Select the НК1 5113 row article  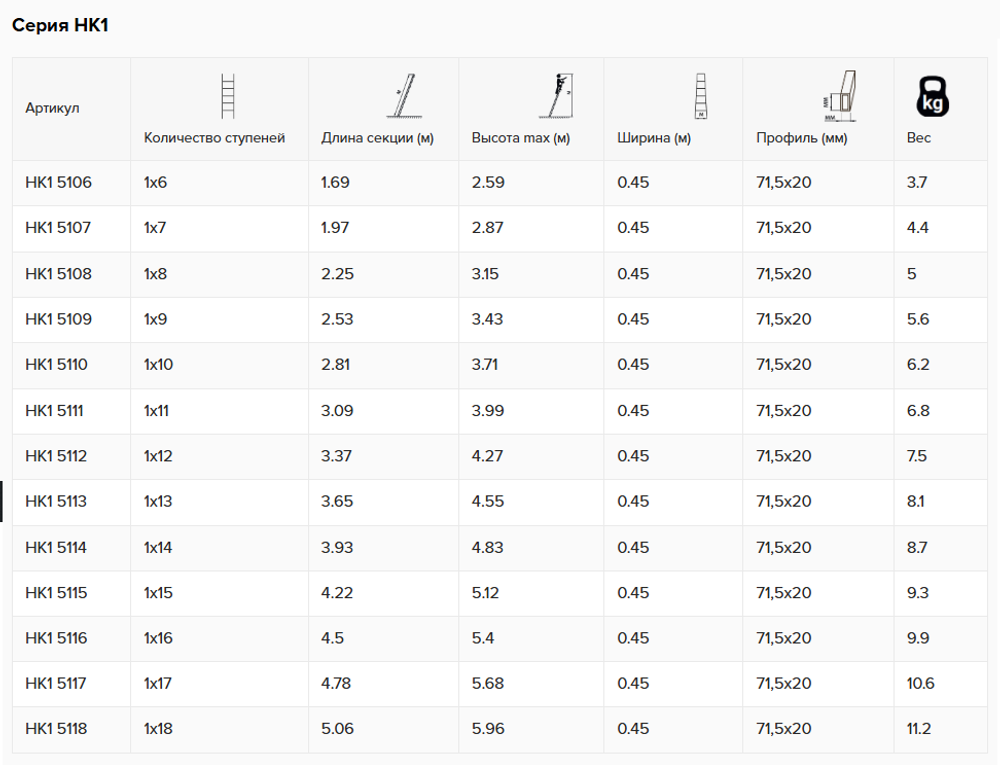tap(56, 502)
